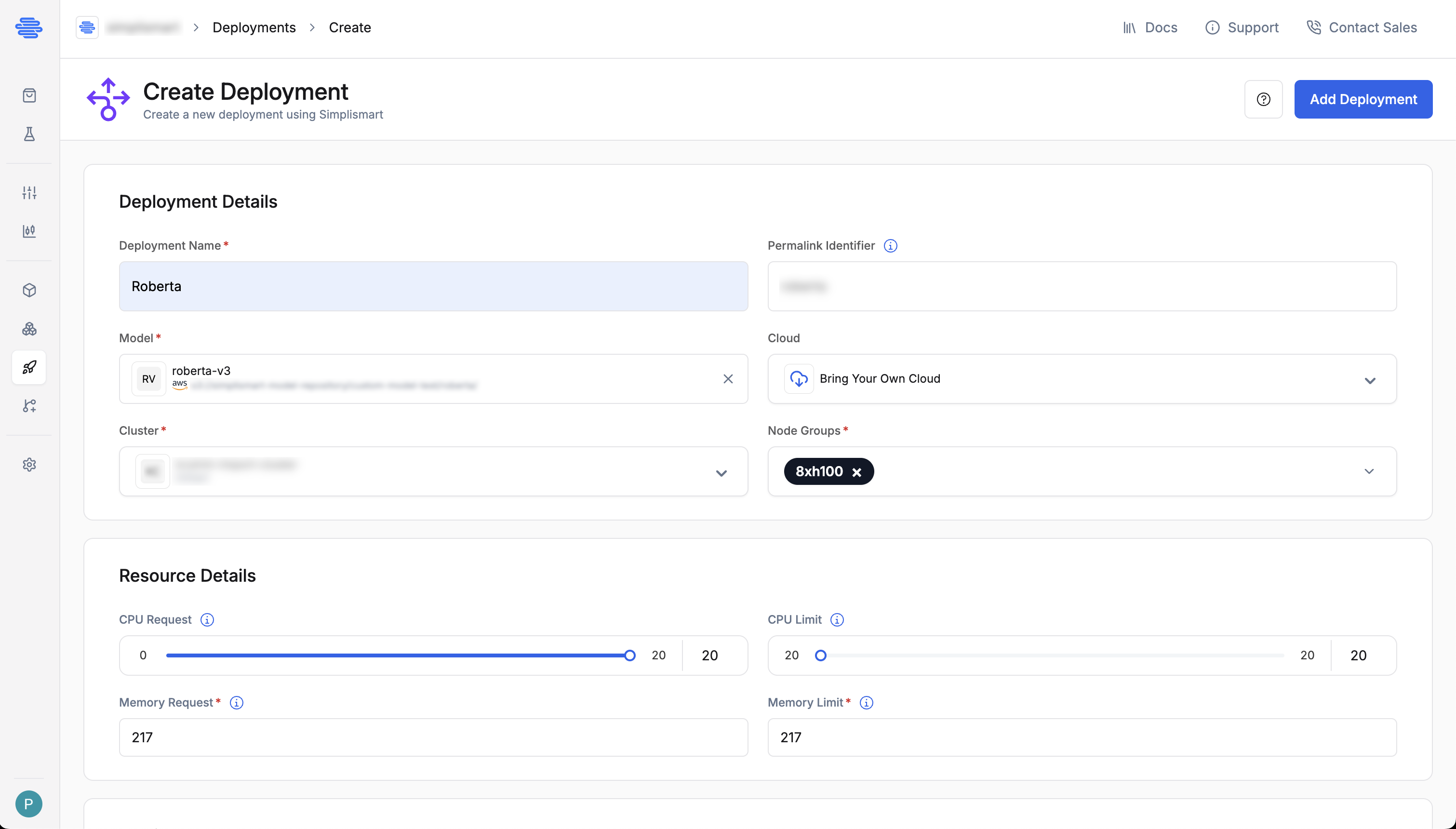Go to Deployments breadcrumb
The width and height of the screenshot is (1456, 829).
tap(254, 27)
